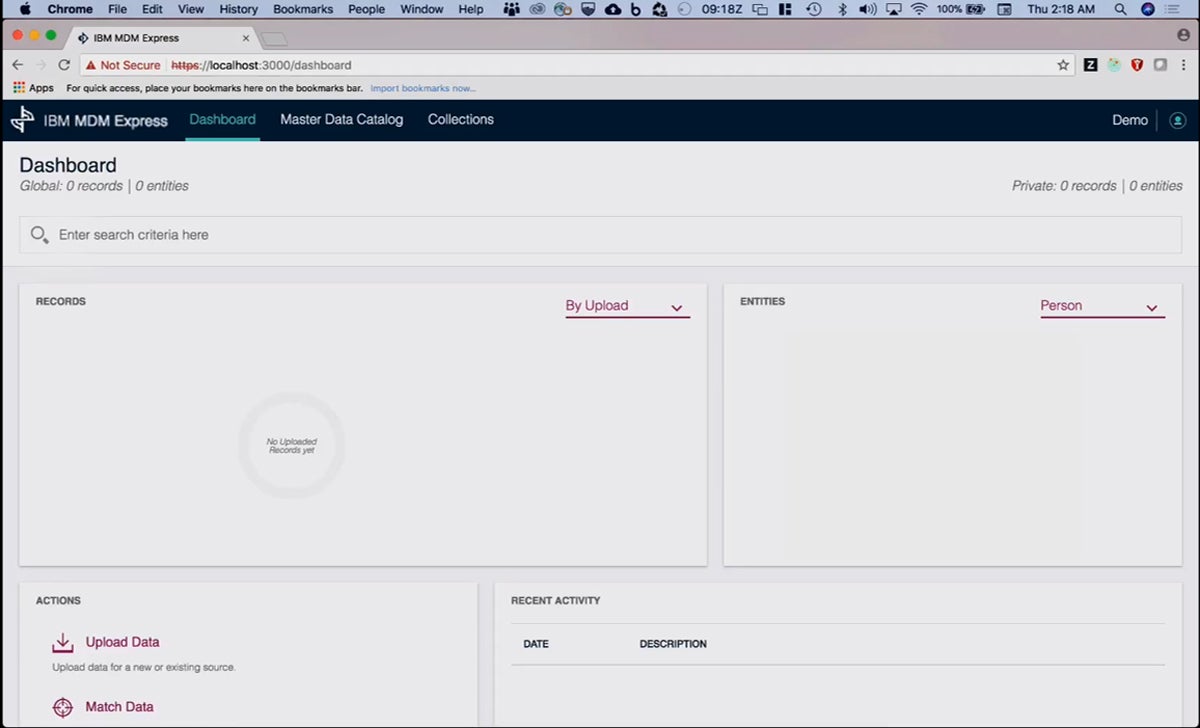Open the View menu
The height and width of the screenshot is (728, 1200).
[190, 9]
